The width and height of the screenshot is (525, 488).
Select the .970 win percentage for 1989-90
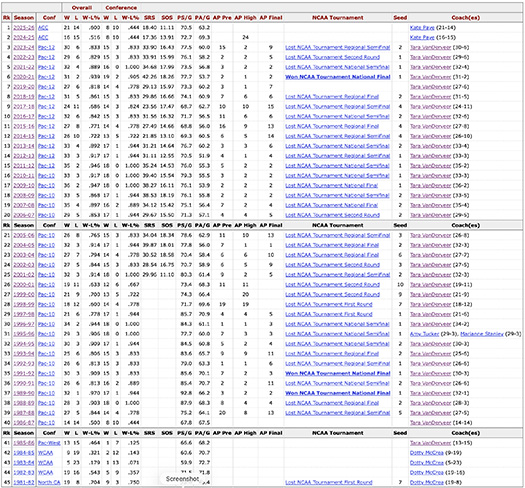(x=95, y=393)
